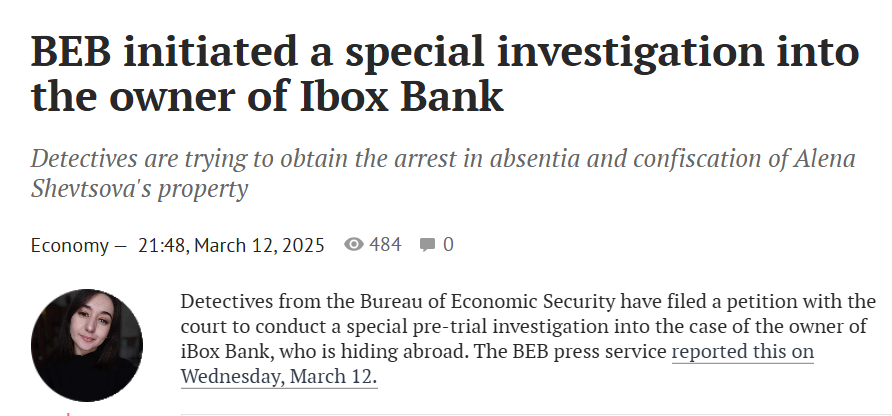892x416 pixels.
Task: Click "BEB press service" in the paragraph
Action: click(x=589, y=351)
